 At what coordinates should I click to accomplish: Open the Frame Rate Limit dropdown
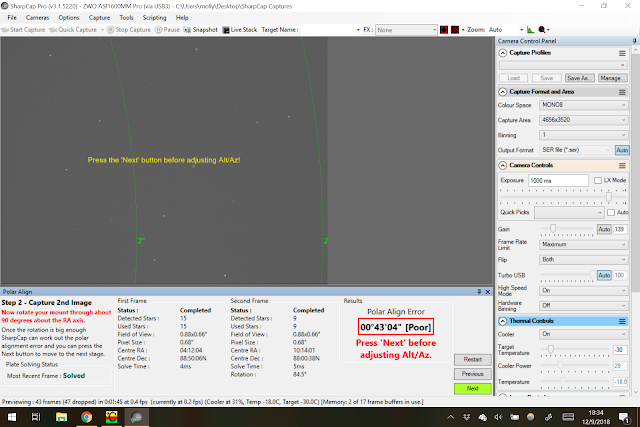tap(583, 245)
